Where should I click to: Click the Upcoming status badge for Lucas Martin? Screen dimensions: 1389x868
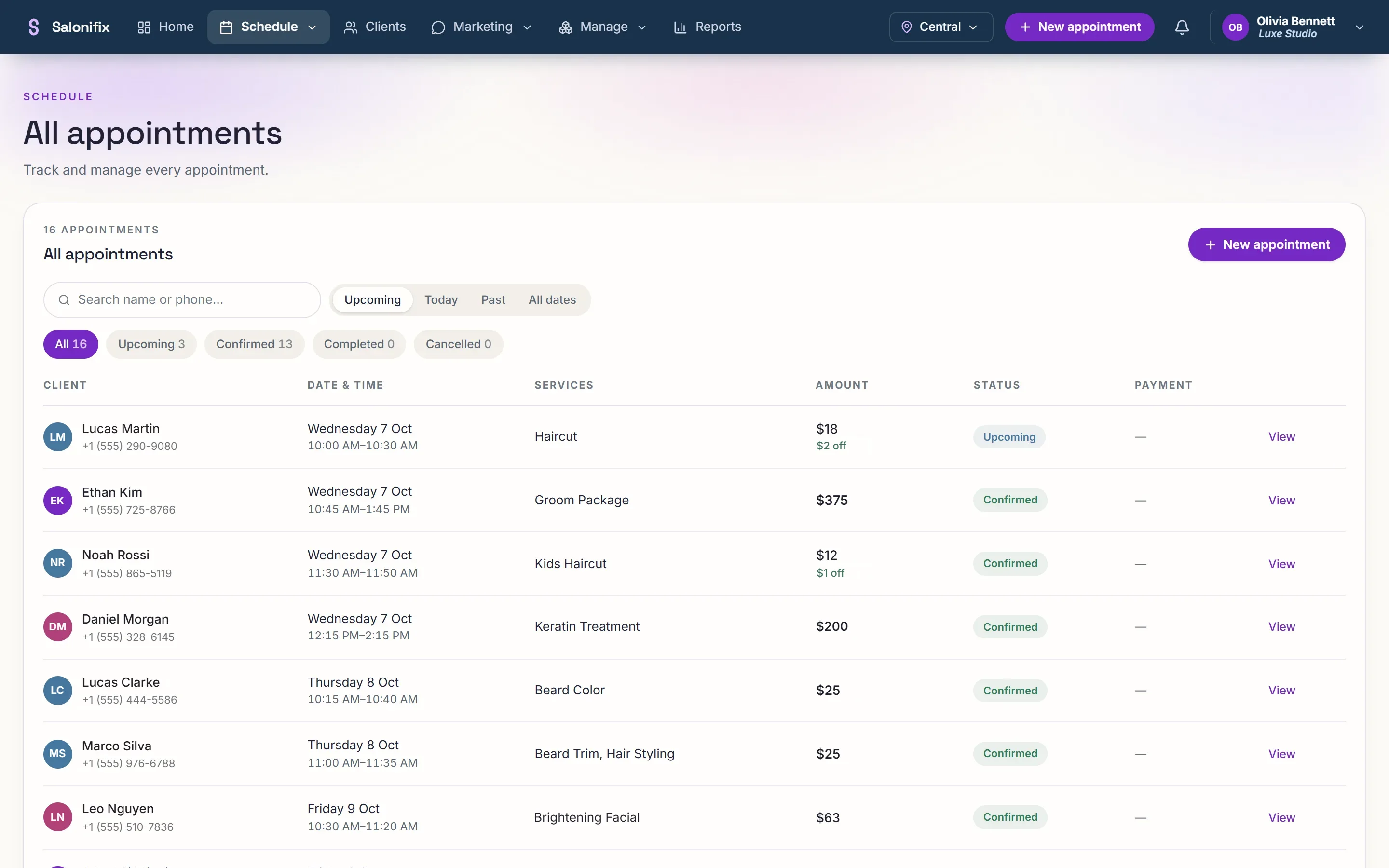click(1009, 437)
